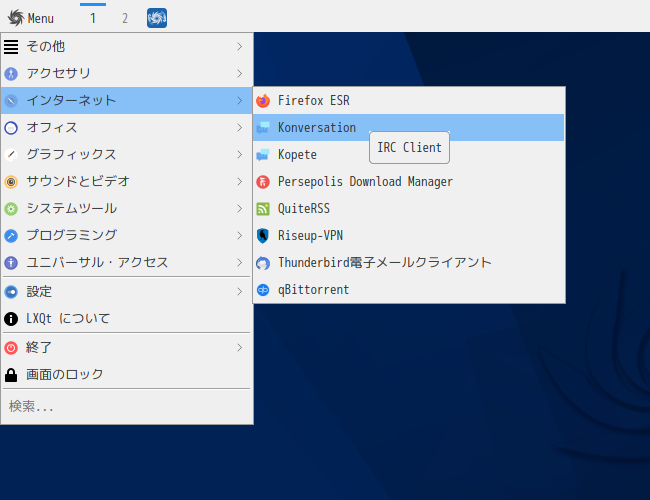Click the Firefox ESR icon

(263, 101)
